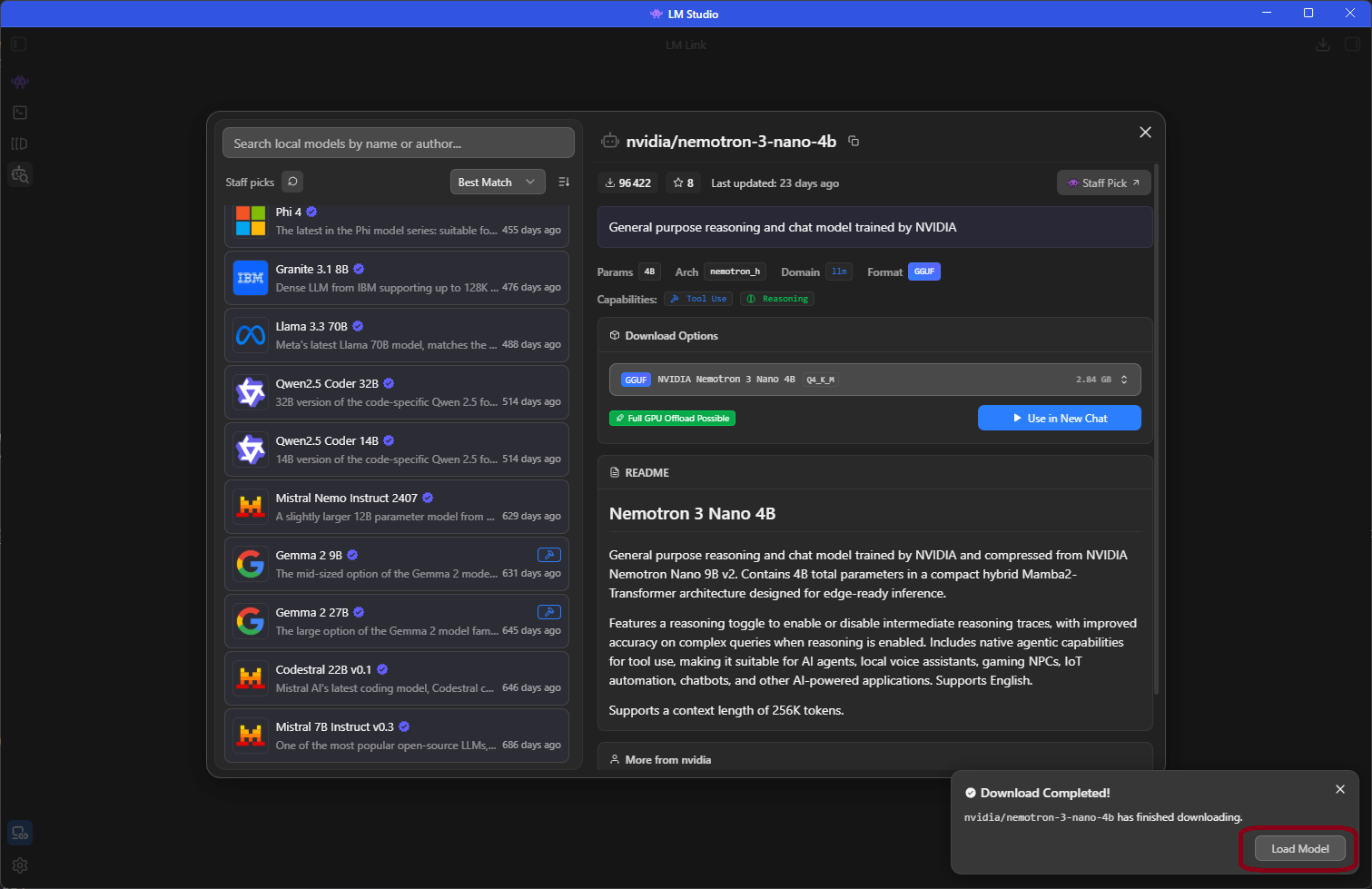Select Llama 3.3 70B model

tap(398, 335)
